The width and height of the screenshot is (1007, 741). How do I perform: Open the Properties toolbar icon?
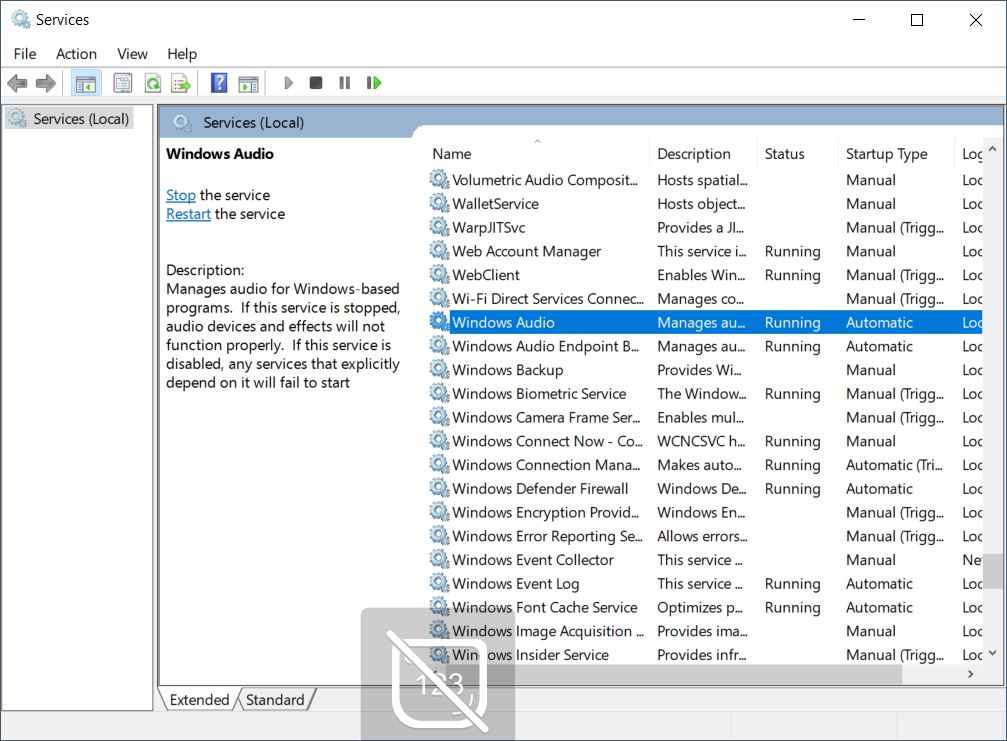pos(123,83)
